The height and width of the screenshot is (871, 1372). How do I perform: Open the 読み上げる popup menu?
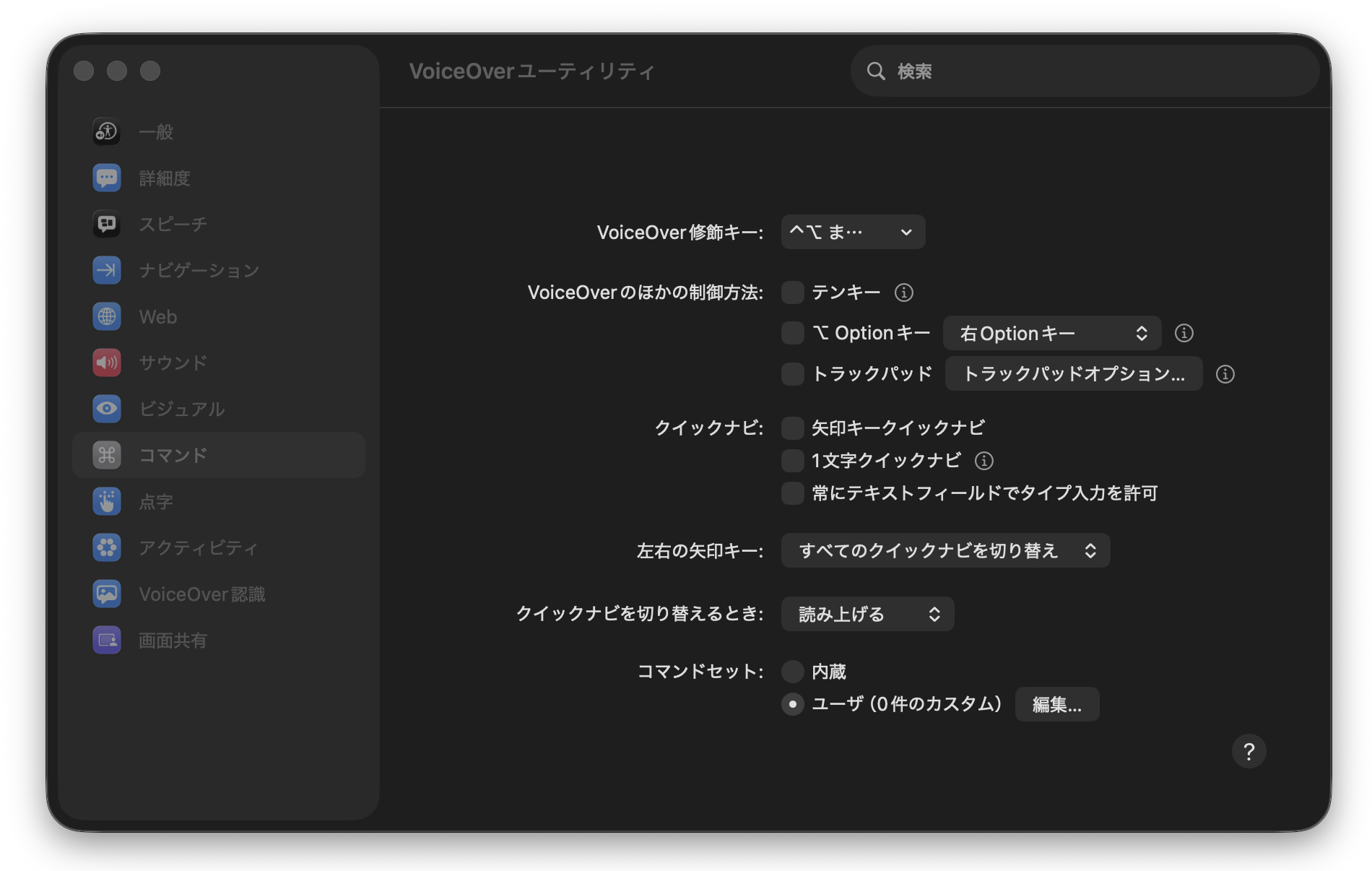(x=867, y=614)
